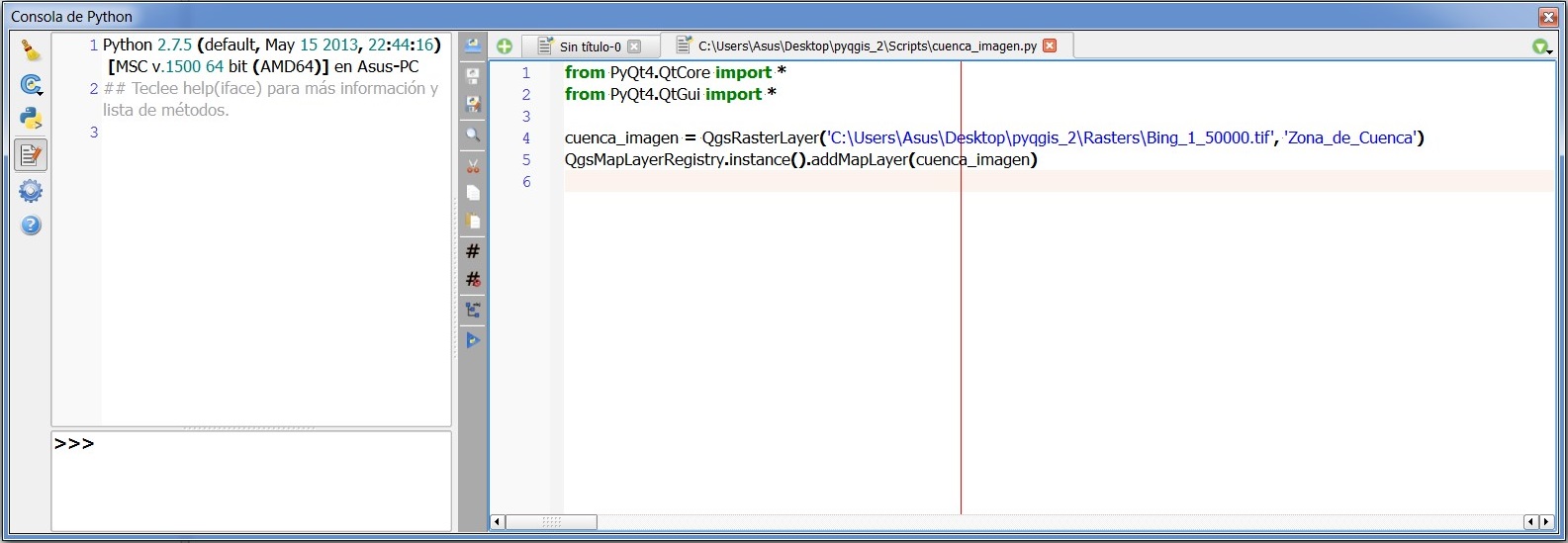Click the horizontal scrollbar right arrow

[1546, 522]
